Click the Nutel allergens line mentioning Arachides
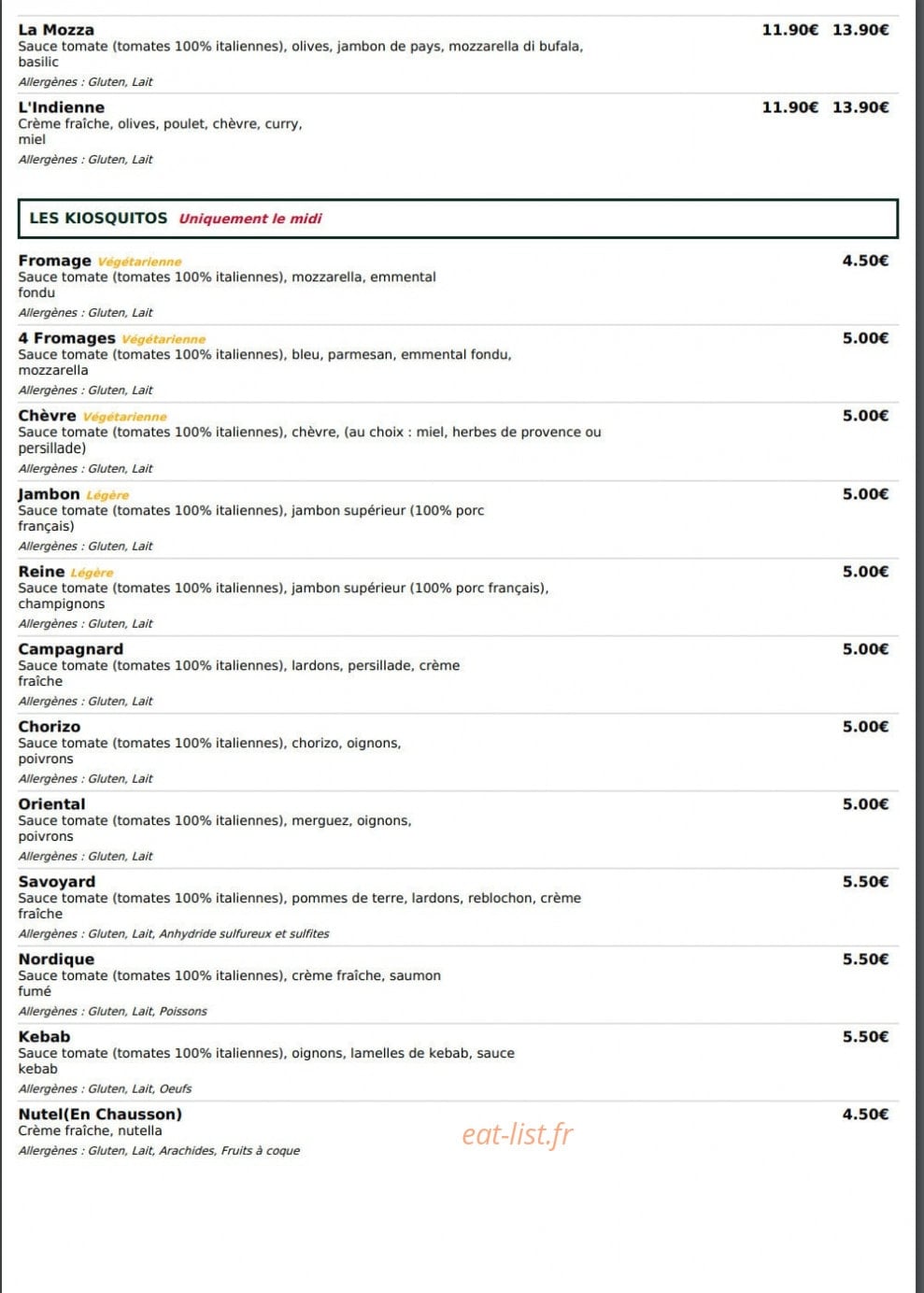The image size is (924, 1293). click(159, 1151)
